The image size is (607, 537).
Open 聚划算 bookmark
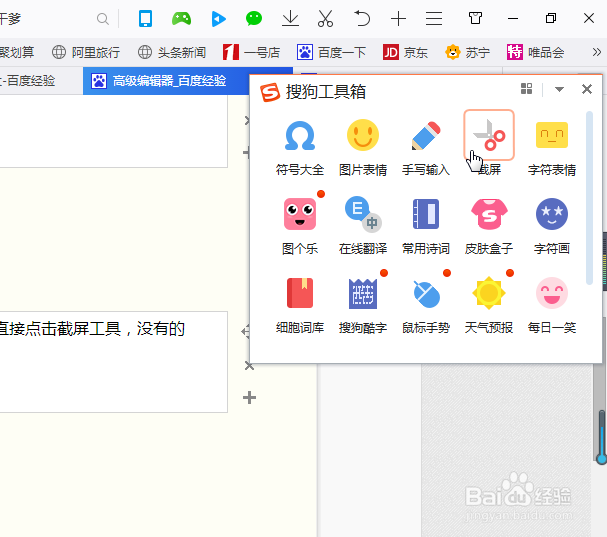coord(17,52)
